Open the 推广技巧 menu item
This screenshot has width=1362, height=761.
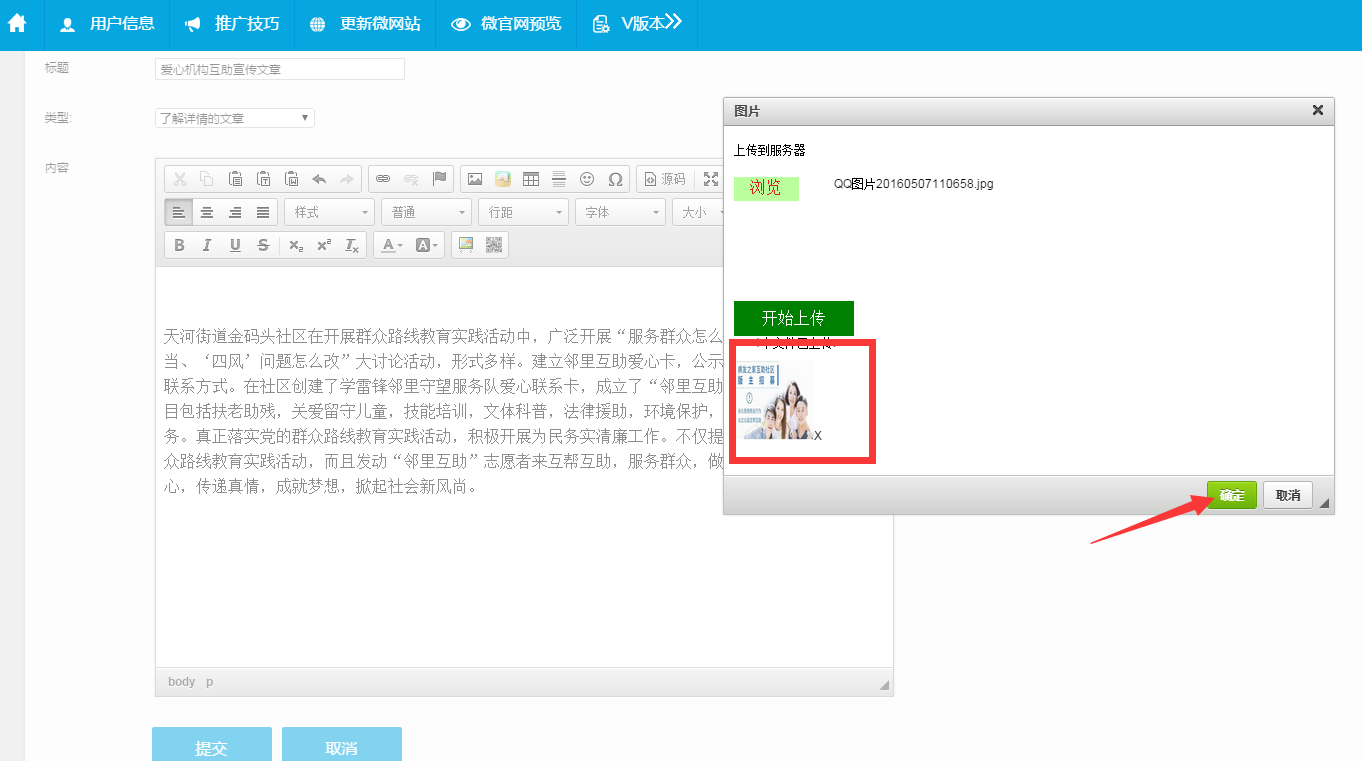[232, 24]
